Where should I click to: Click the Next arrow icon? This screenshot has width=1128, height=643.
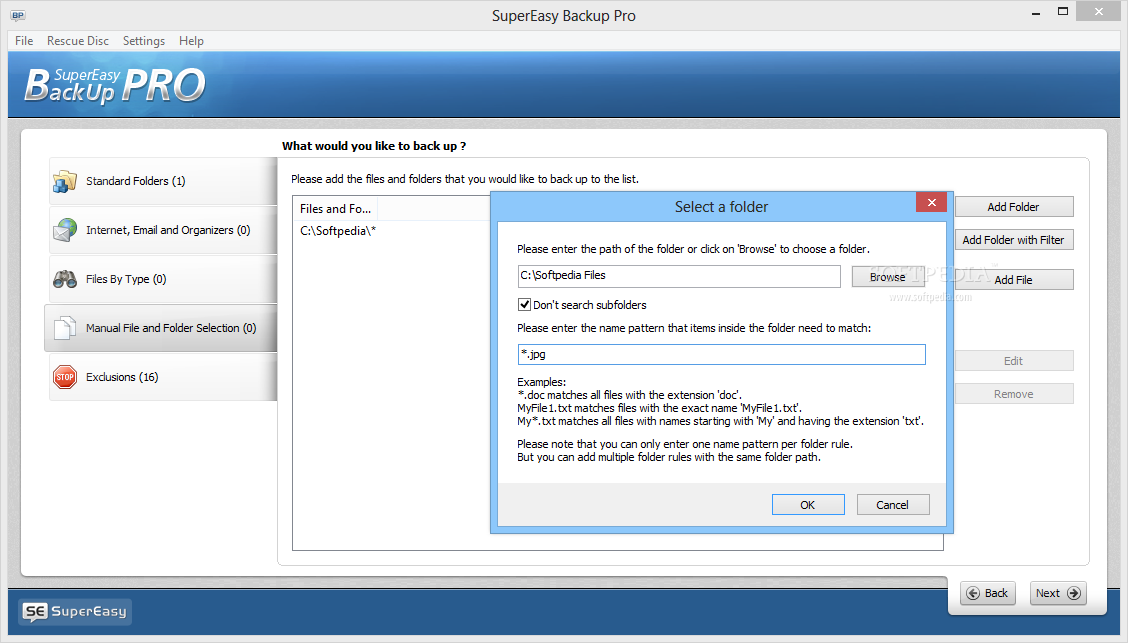point(1073,593)
